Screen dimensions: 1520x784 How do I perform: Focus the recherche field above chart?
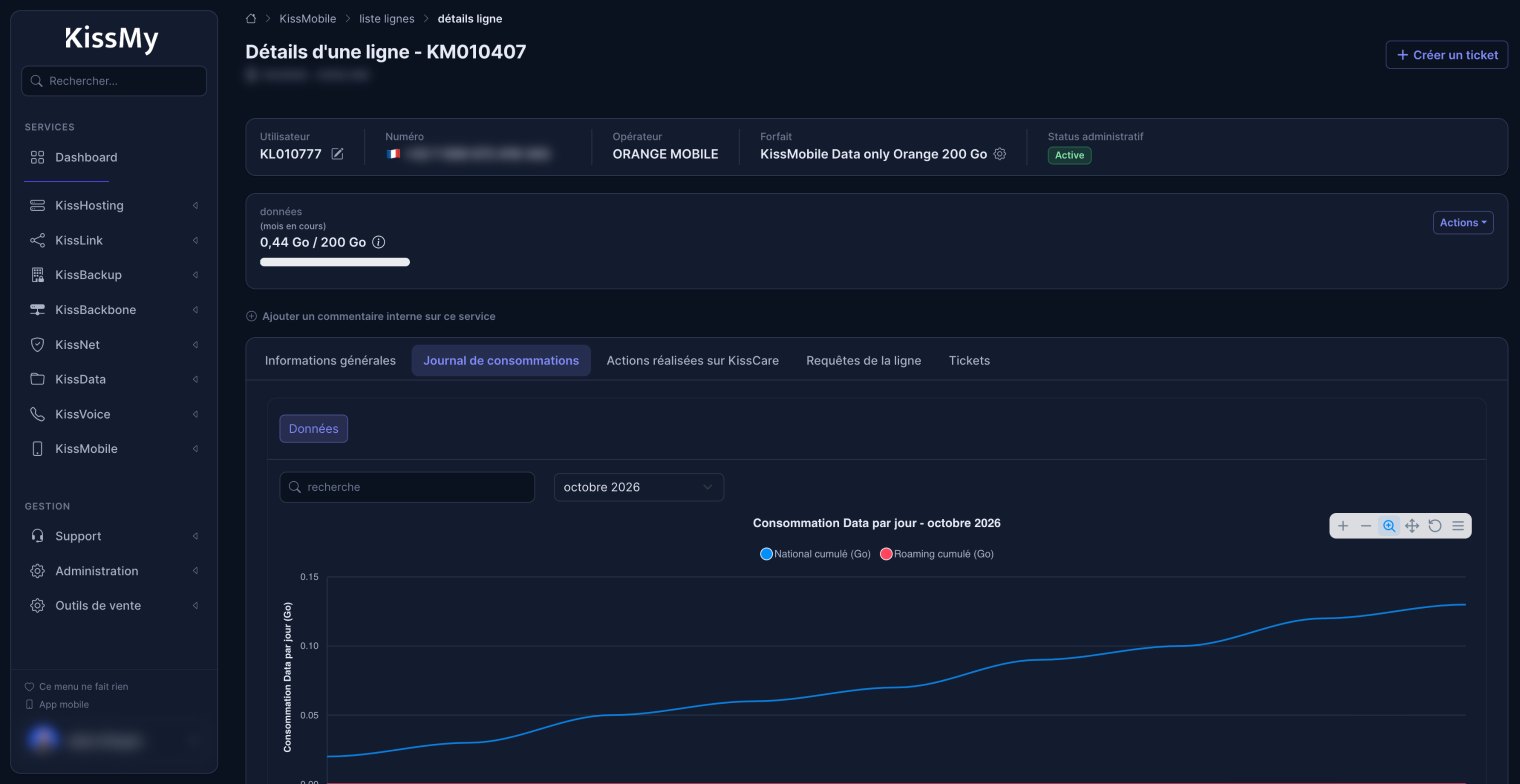click(x=407, y=487)
